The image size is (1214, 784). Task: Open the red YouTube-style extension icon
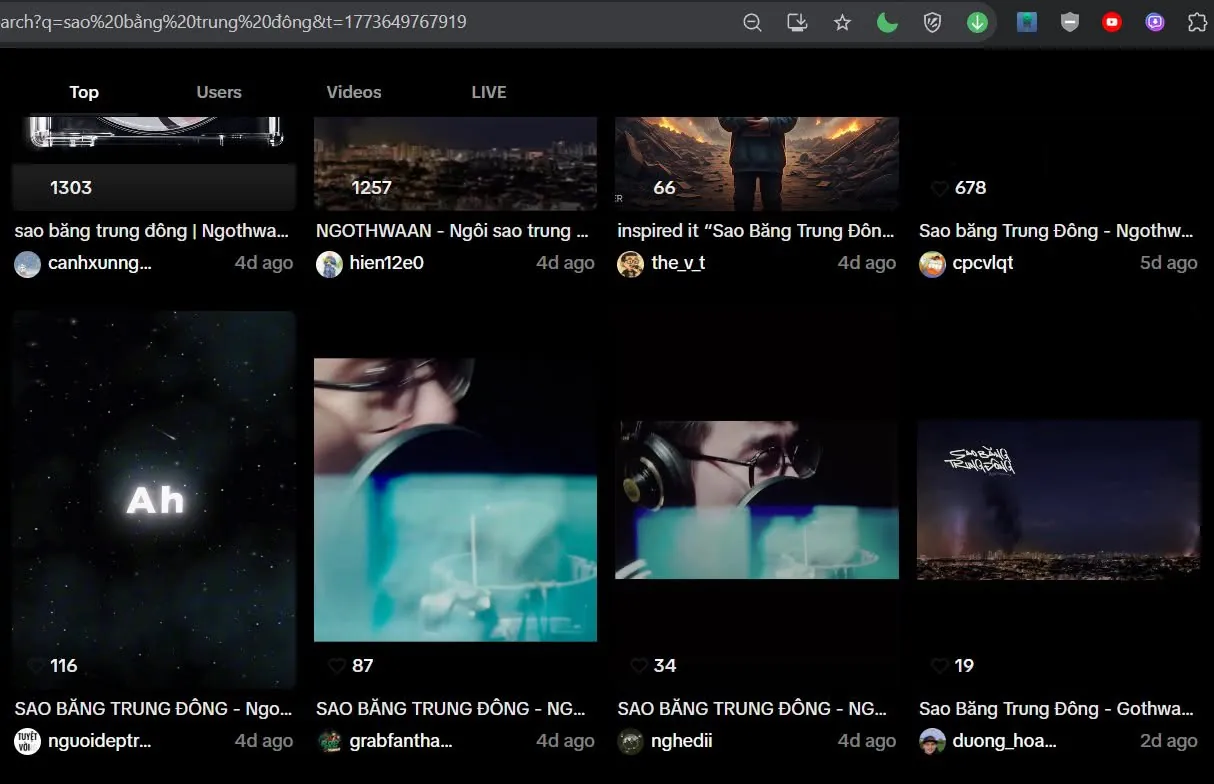click(1111, 22)
